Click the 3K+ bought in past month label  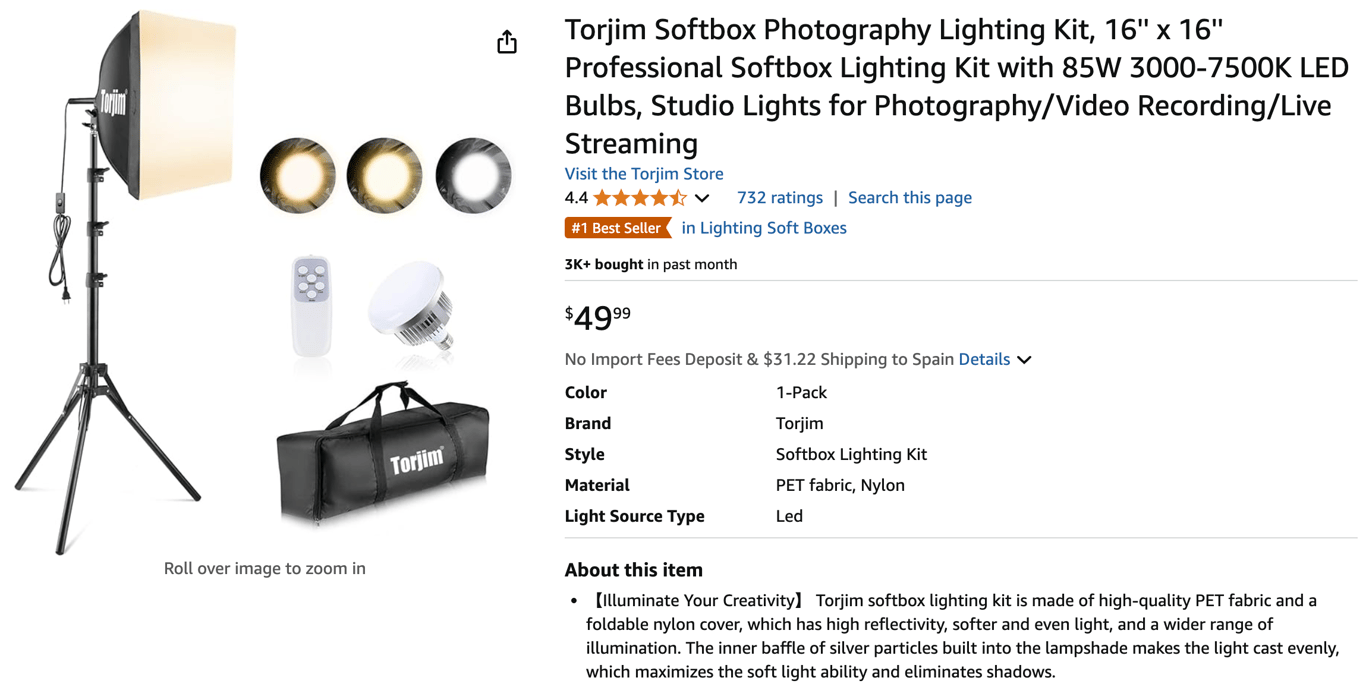coord(650,264)
